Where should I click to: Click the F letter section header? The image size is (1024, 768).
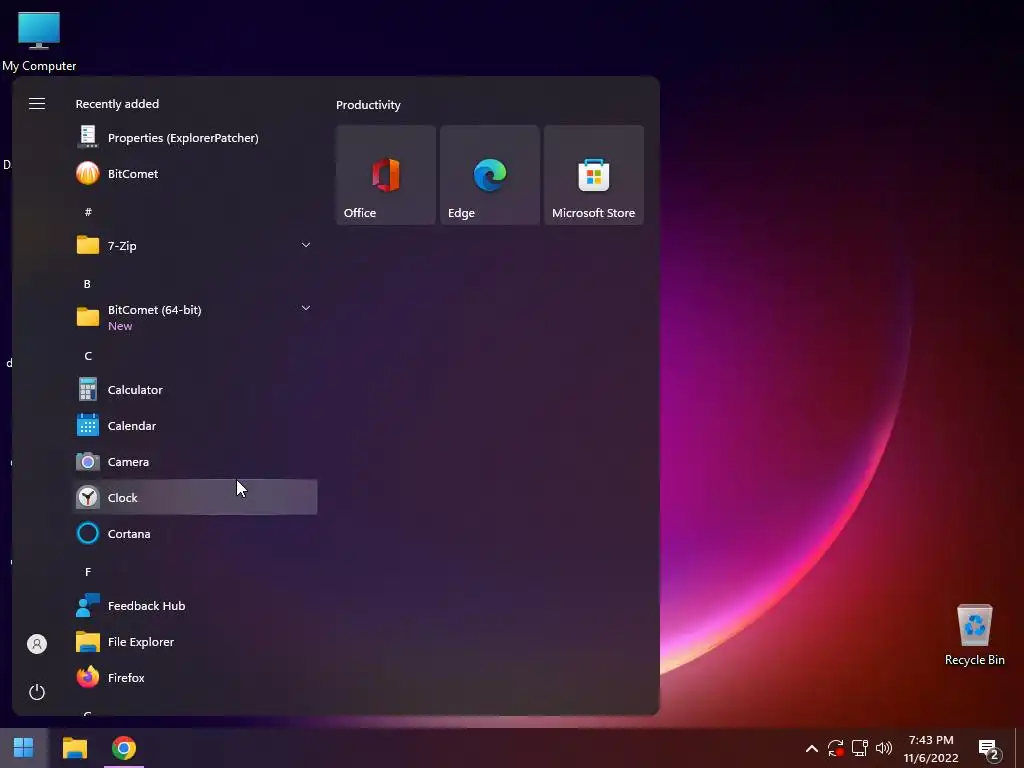coord(88,572)
